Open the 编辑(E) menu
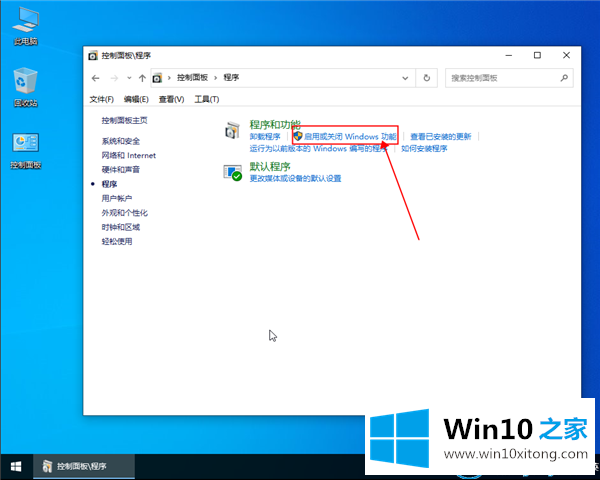This screenshot has height=480, width=600. (x=136, y=100)
